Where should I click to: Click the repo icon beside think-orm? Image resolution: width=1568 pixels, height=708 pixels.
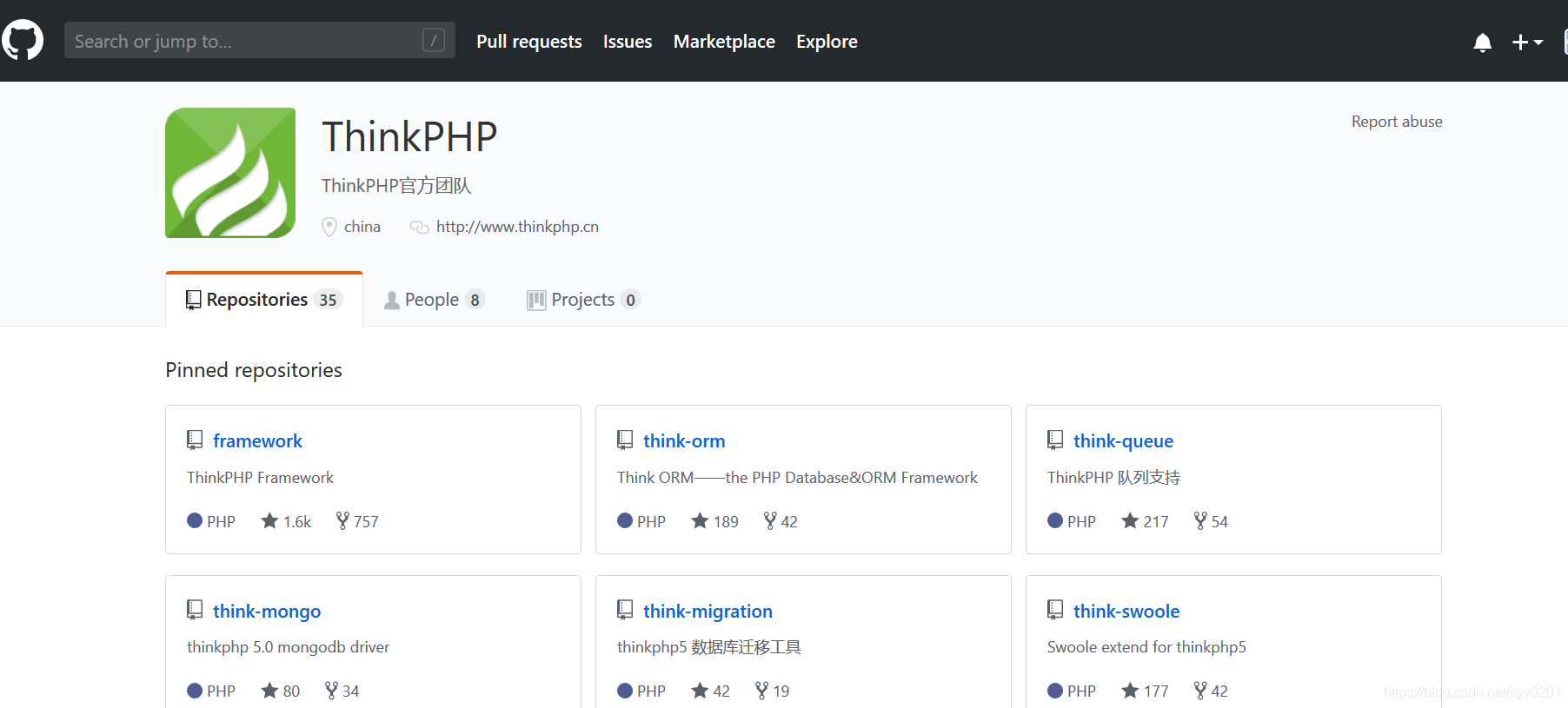point(625,440)
